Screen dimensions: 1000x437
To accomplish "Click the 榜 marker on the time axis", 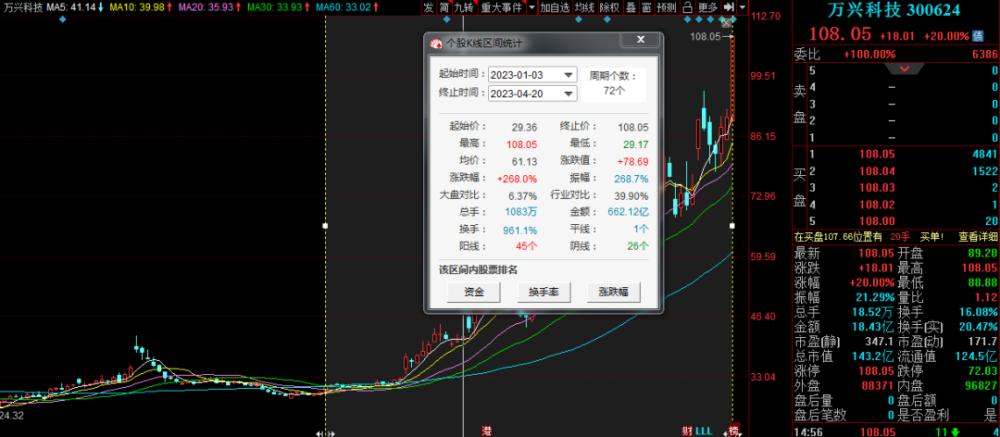I will click(x=733, y=432).
